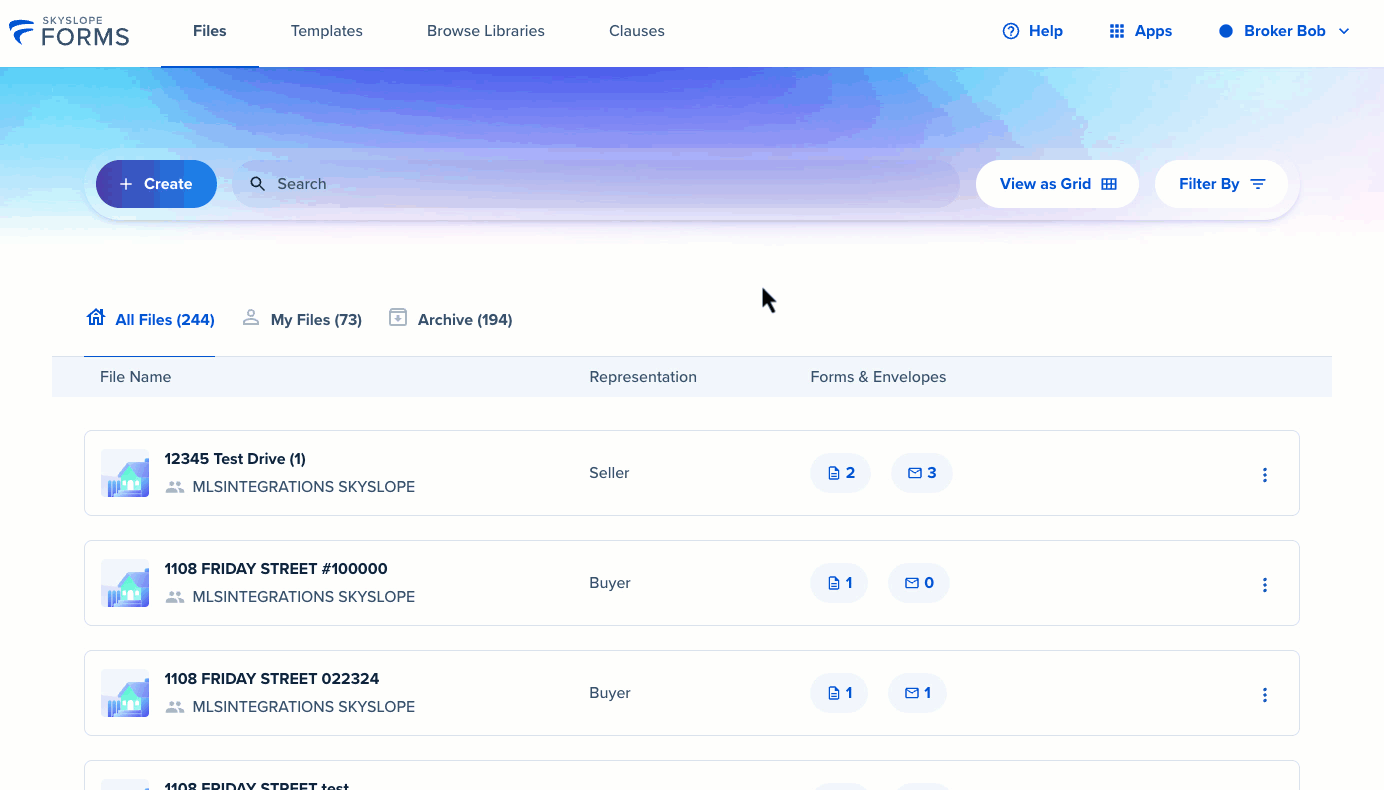Expand the Broker Bob account menu

tap(1285, 31)
